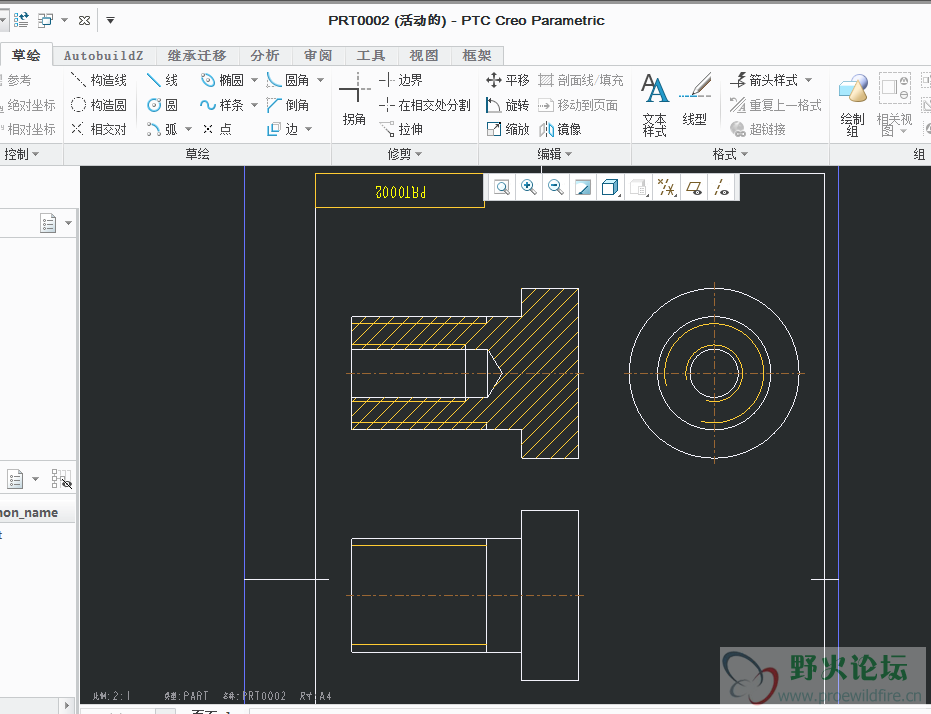Expand the Spline (样条) dropdown arrow
This screenshot has width=931, height=714.
pyautogui.click(x=254, y=105)
